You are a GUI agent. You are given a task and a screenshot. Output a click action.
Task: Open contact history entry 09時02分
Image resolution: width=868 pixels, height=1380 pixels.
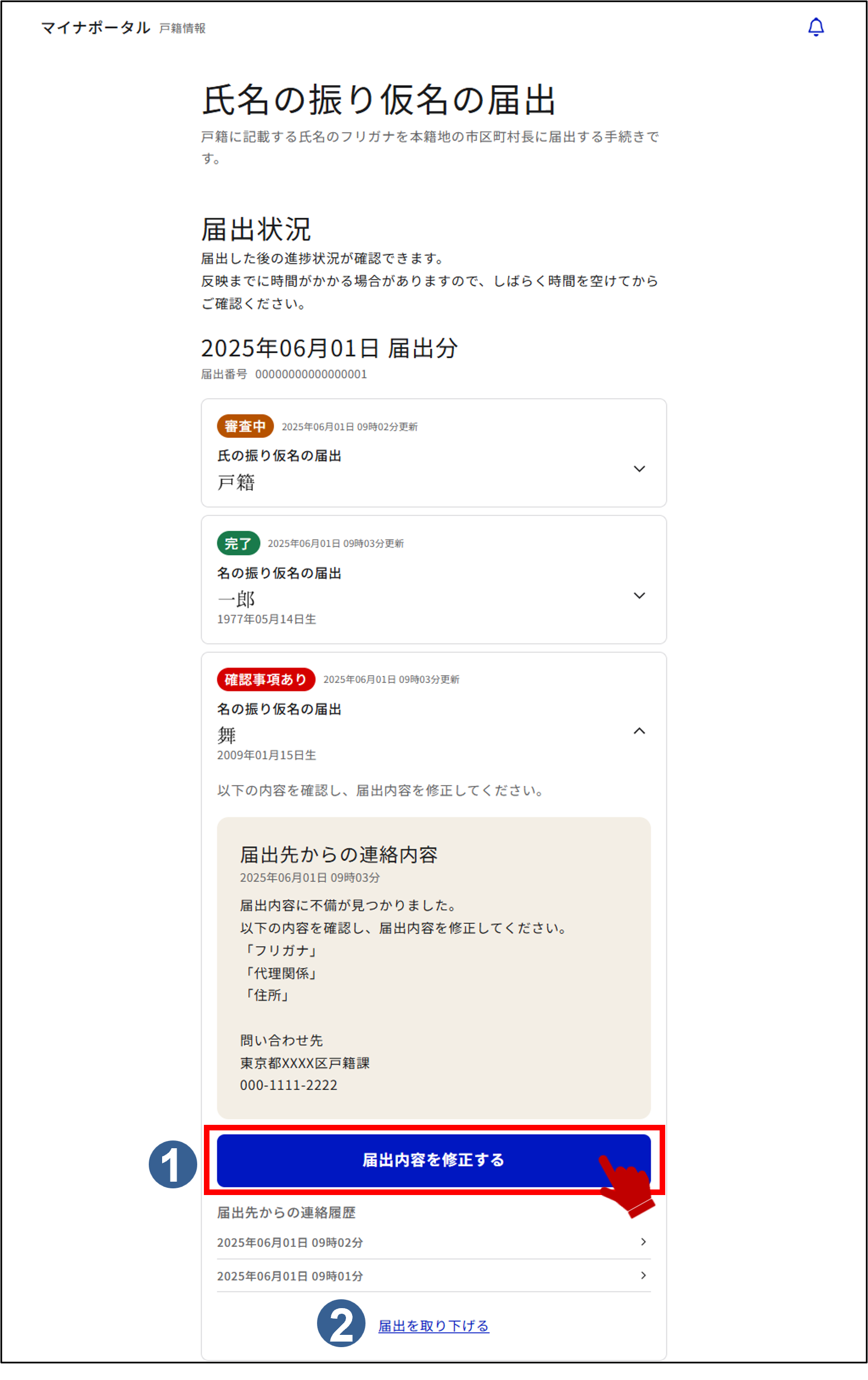pyautogui.click(x=433, y=1242)
